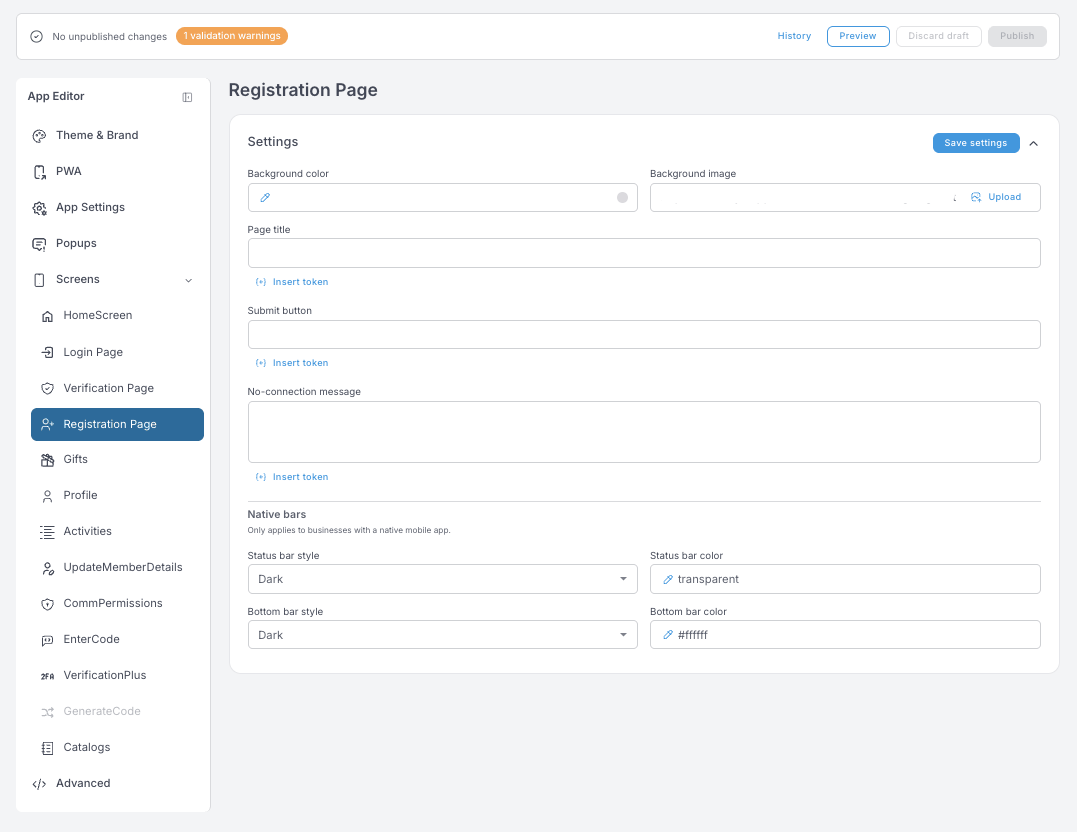Click the Login Page arrow icon
Viewport: 1077px width, 832px height.
47,352
